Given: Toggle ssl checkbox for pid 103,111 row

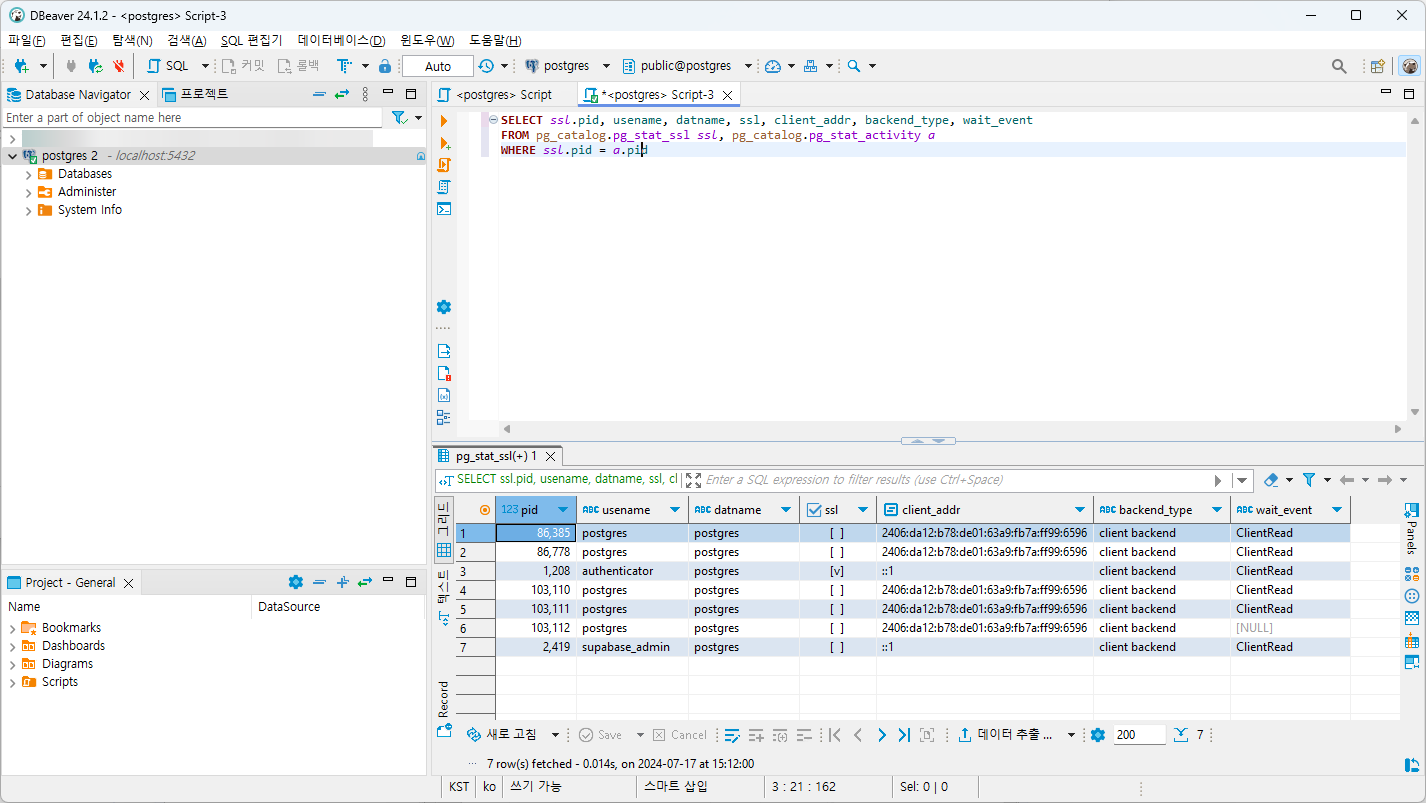Looking at the screenshot, I should [x=837, y=609].
